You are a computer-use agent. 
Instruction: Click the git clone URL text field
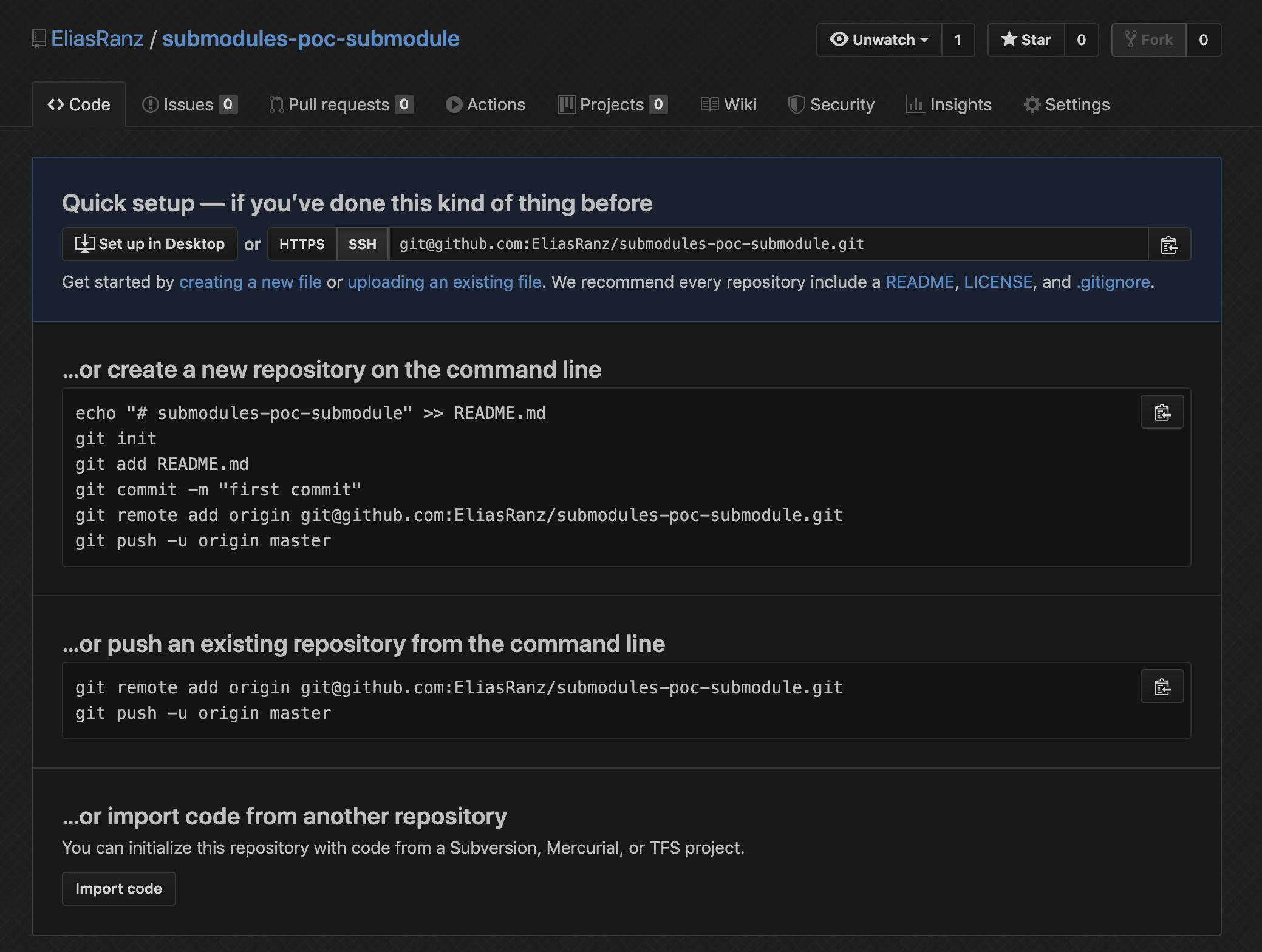(x=768, y=244)
